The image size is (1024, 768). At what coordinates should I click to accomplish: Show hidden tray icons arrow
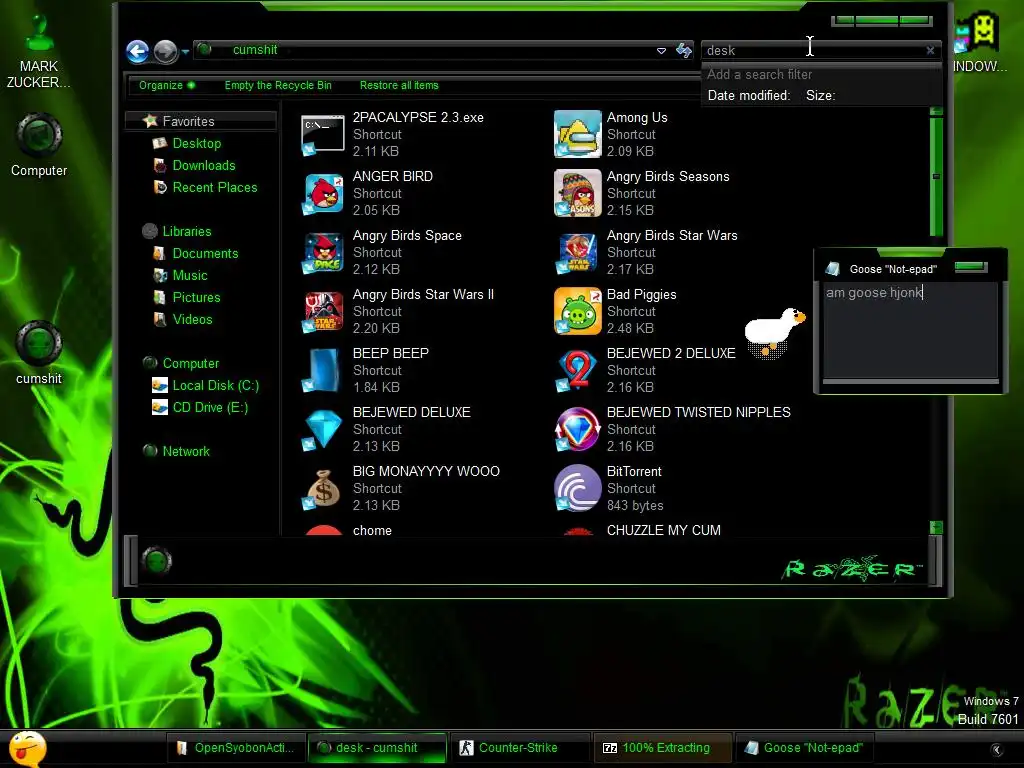996,750
